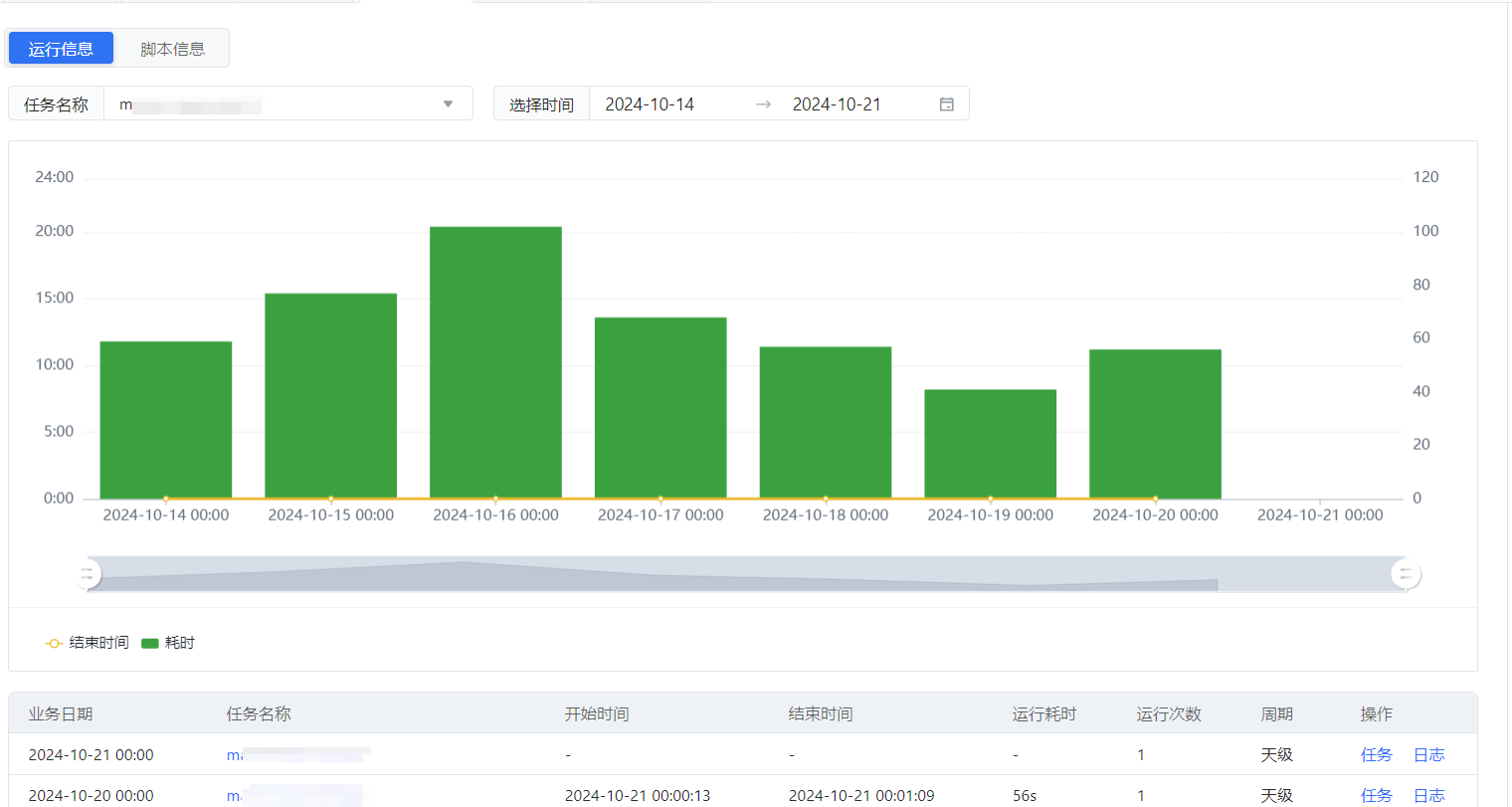Click the 2024-10-20 00:00 business date cell
The width and height of the screenshot is (1512, 807).
pyautogui.click(x=92, y=796)
